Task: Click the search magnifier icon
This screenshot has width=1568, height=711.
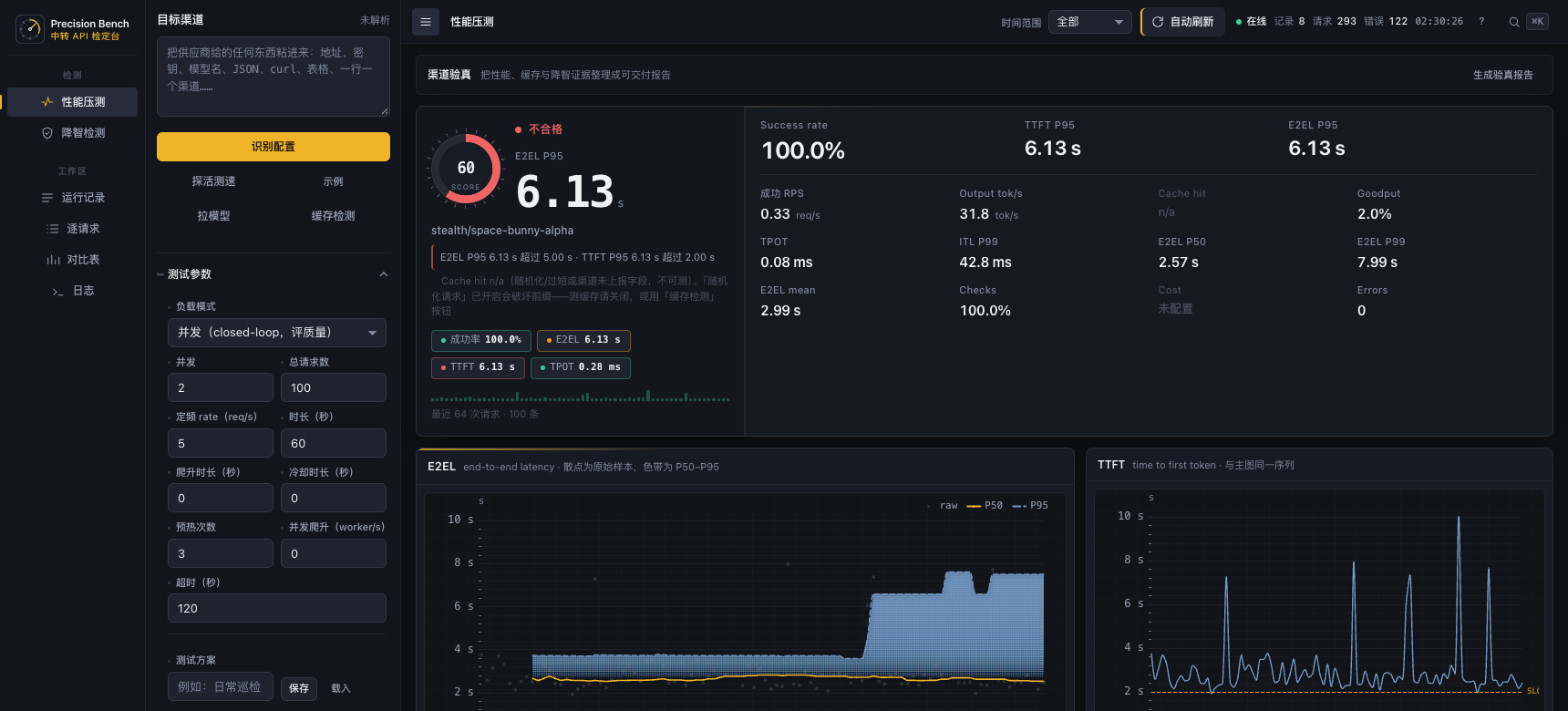Action: tap(1513, 22)
